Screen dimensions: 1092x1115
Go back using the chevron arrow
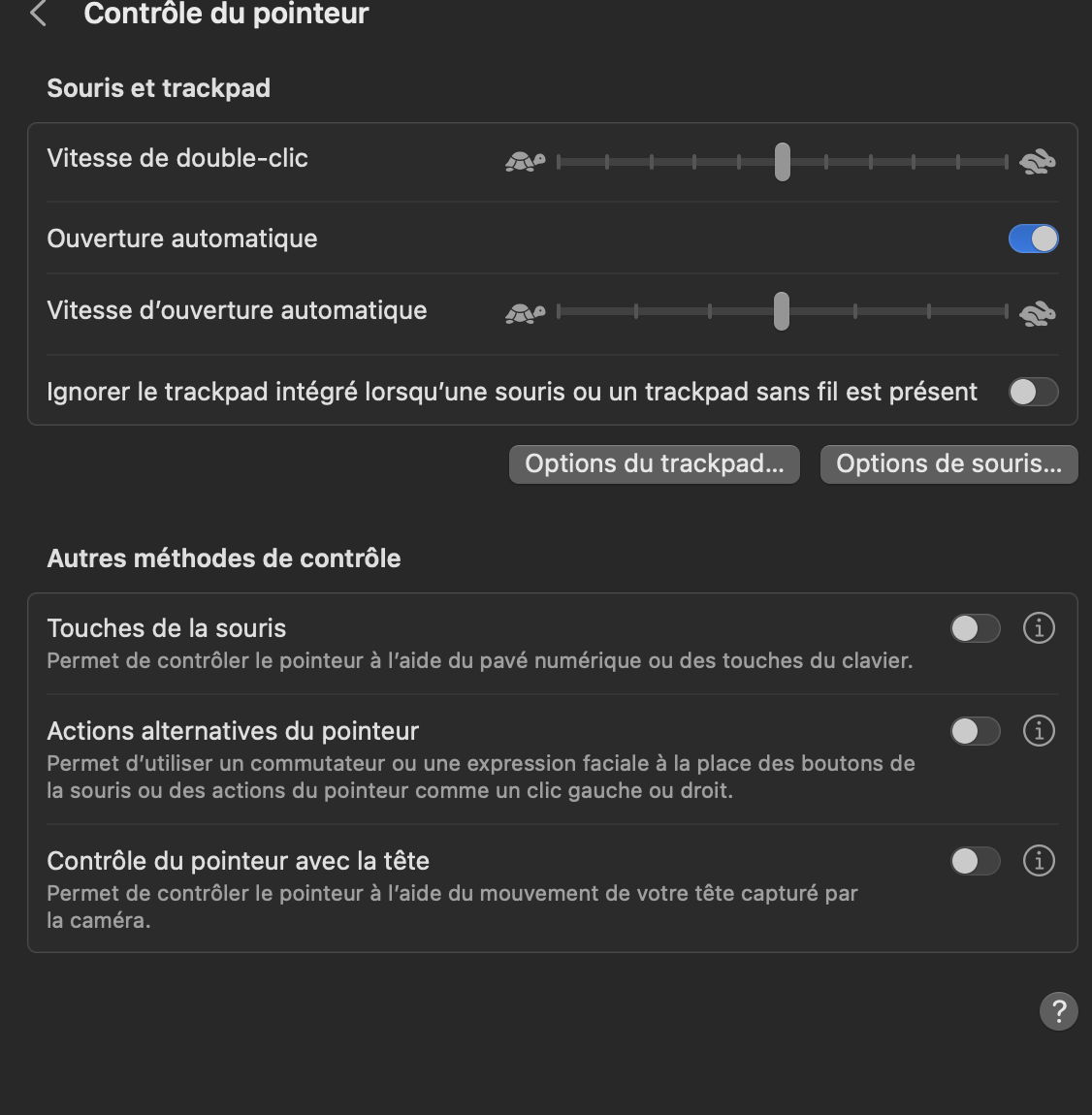point(39,14)
